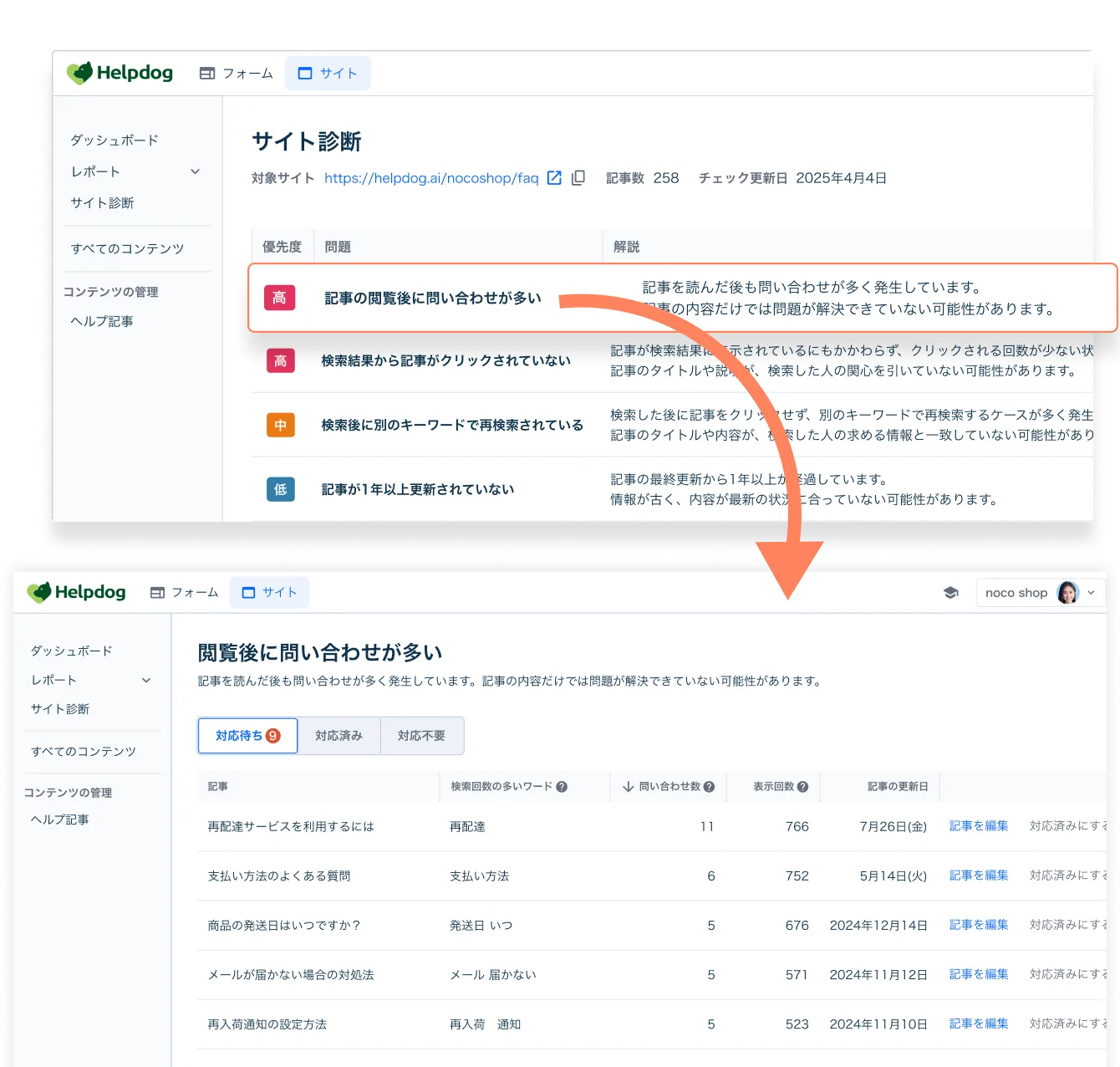Viewport: 1120px width, 1067px height.
Task: Click help icon next to 問い合わせ数 column
Action: coord(709,787)
